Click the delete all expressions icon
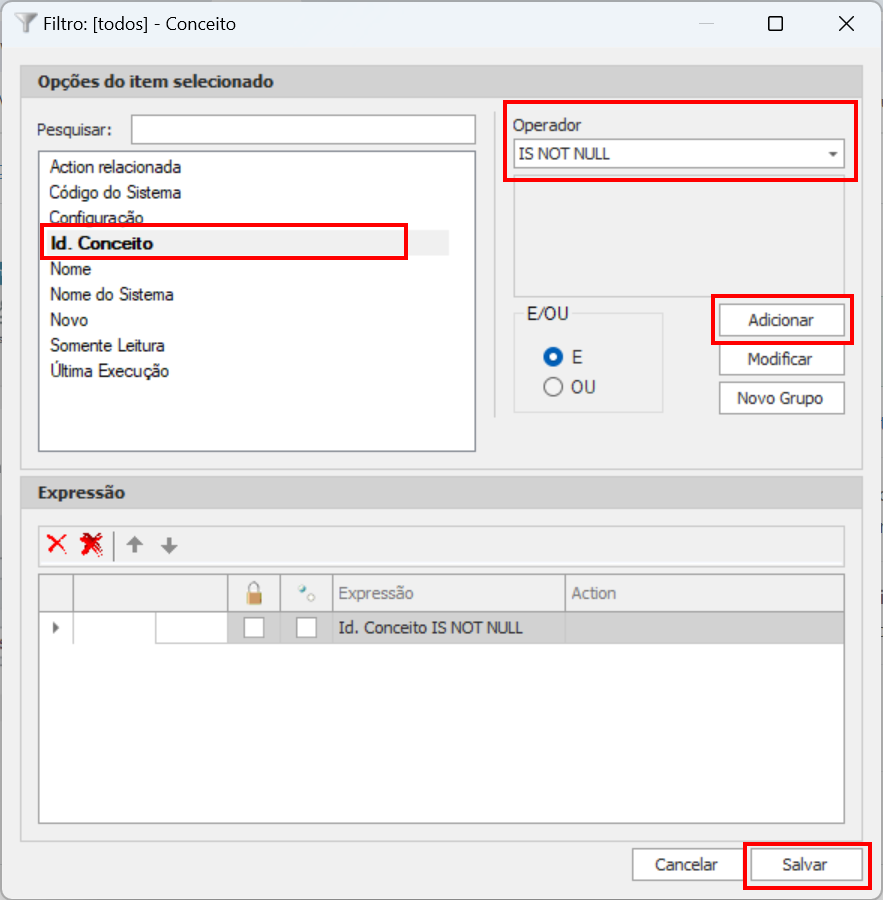This screenshot has width=883, height=900. pos(92,544)
